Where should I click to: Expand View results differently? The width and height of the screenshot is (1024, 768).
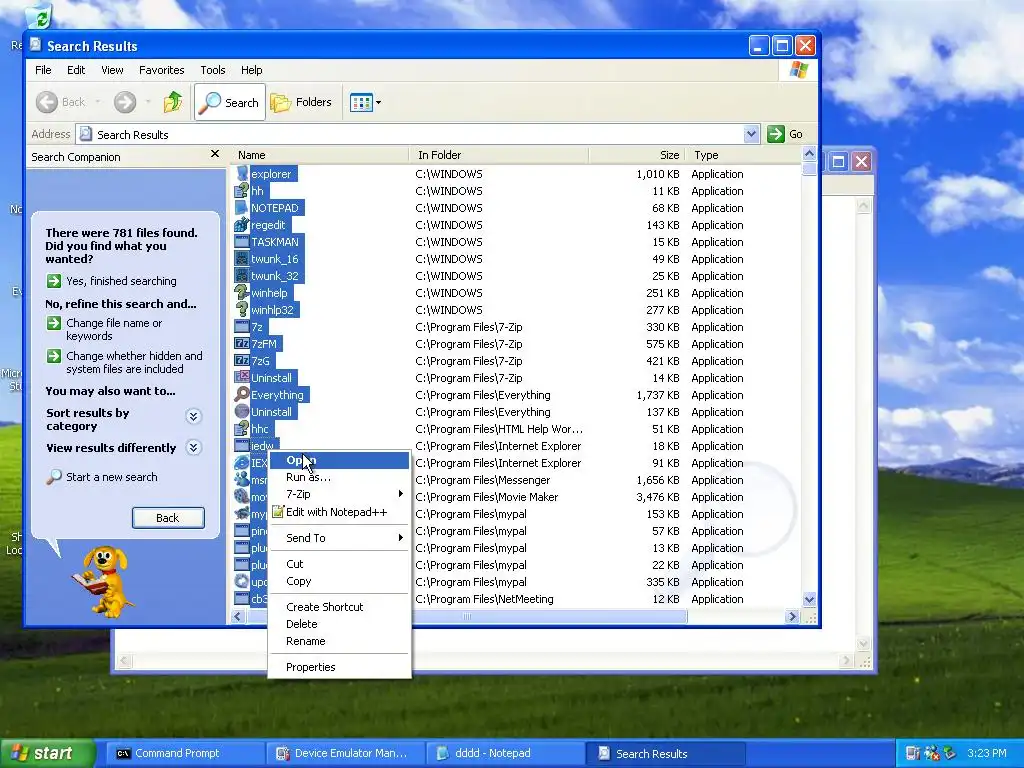click(x=193, y=447)
